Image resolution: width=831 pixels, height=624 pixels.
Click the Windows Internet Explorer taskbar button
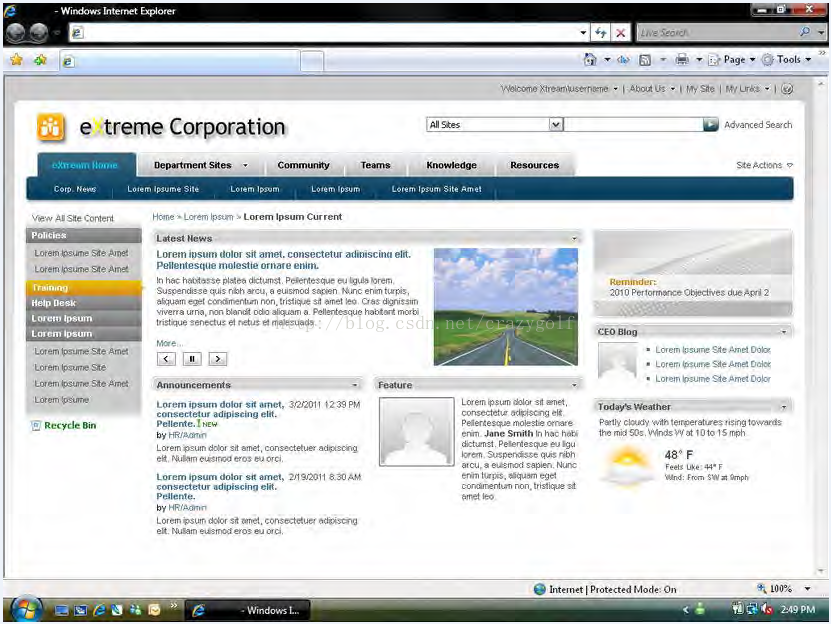click(247, 610)
